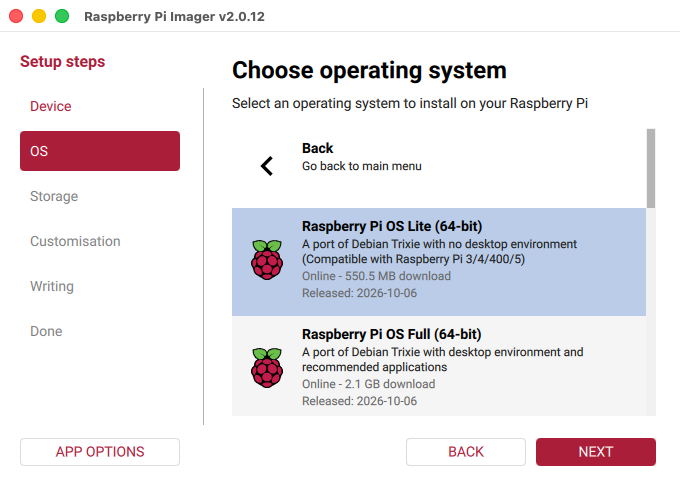680x482 pixels.
Task: Click the BACK button
Action: 466,452
